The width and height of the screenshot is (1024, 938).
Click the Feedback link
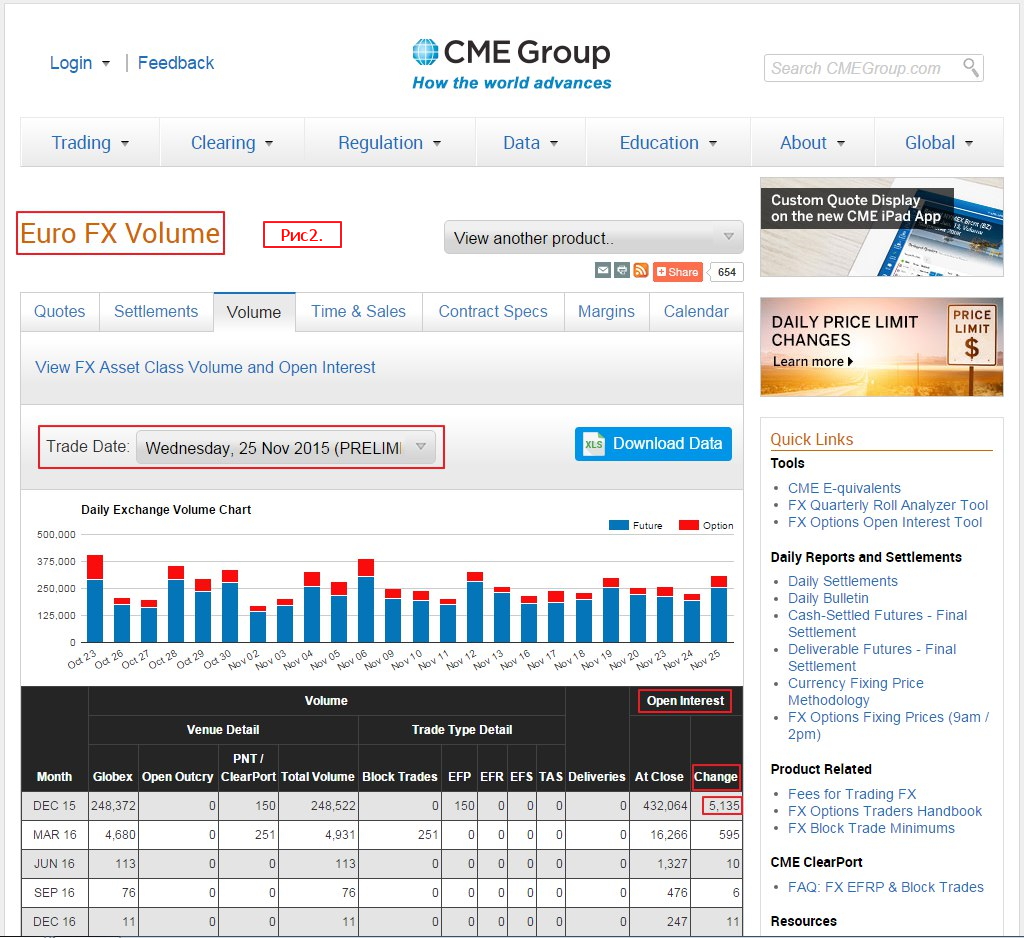[x=176, y=63]
